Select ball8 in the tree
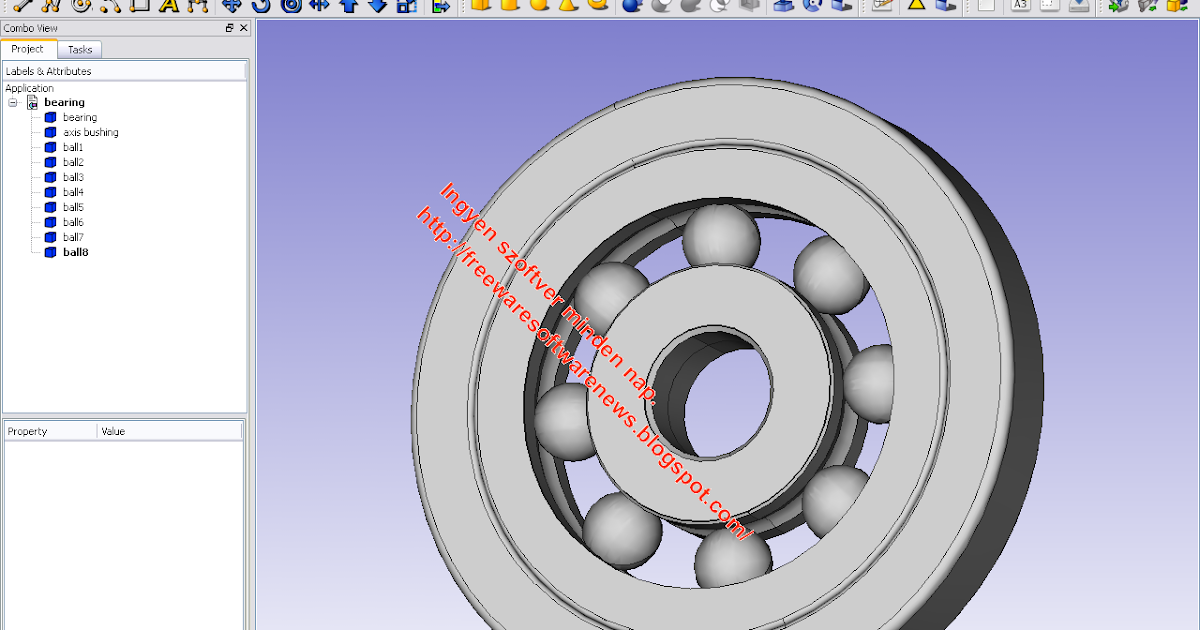Image resolution: width=1200 pixels, height=630 pixels. [x=75, y=252]
